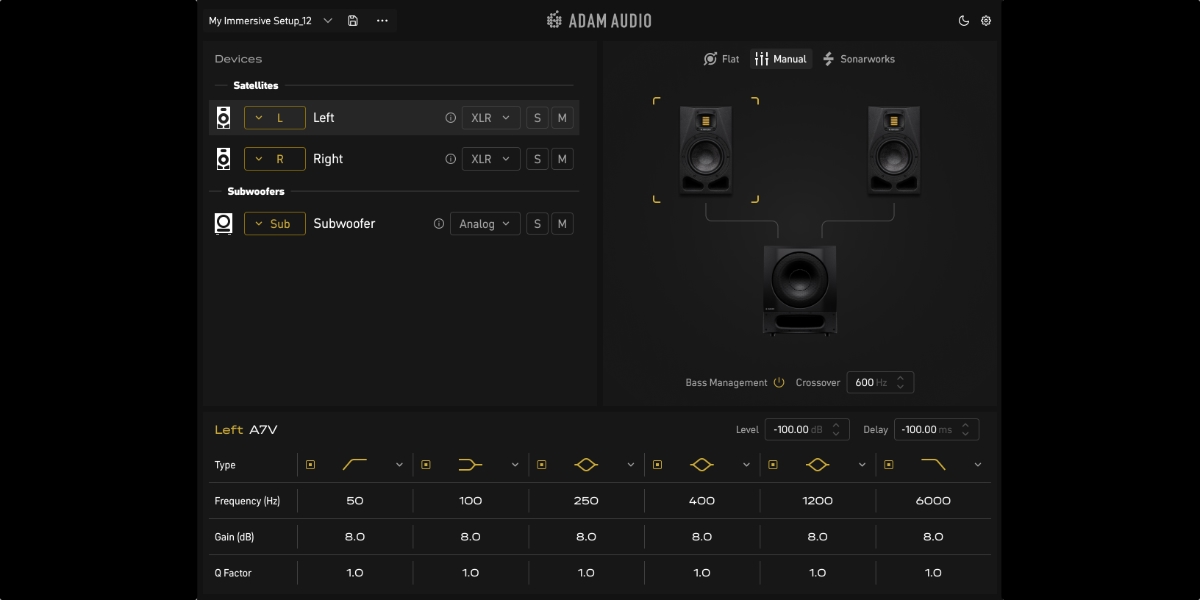The width and height of the screenshot is (1200, 600).
Task: Select the high-pass filter shape for 50 Hz band
Action: (x=355, y=465)
